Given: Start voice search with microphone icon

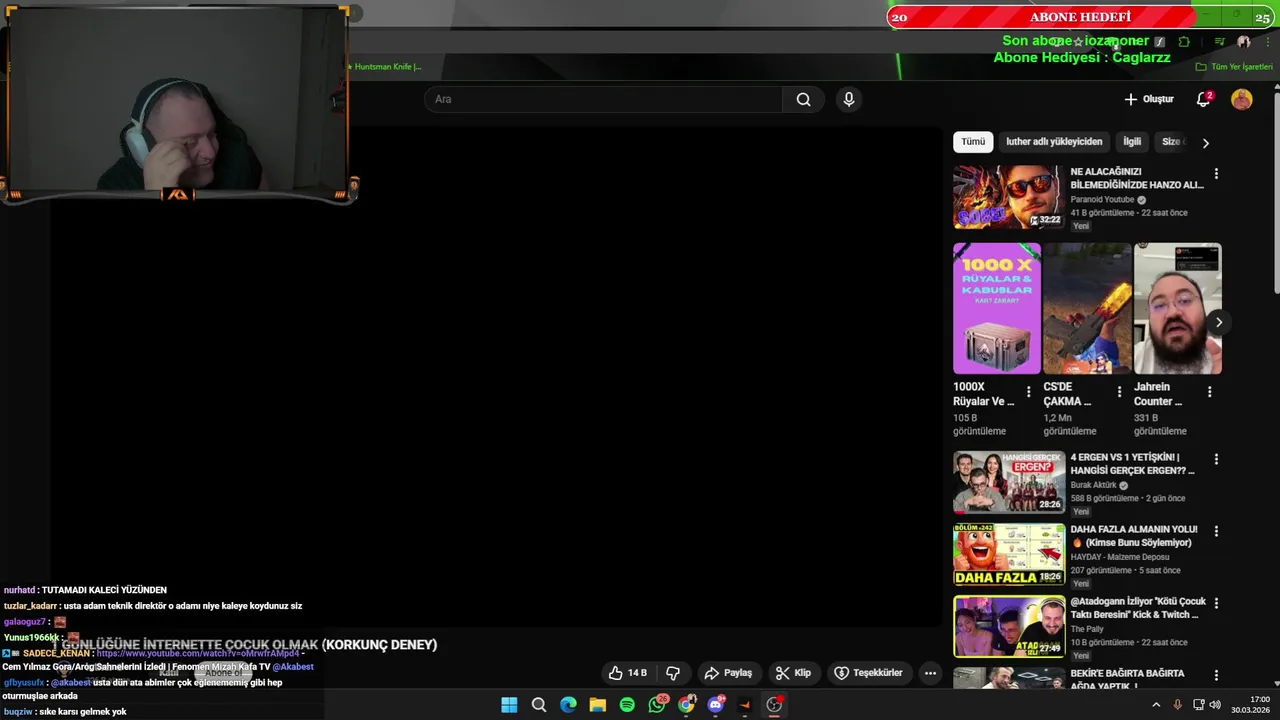Looking at the screenshot, I should (x=849, y=99).
